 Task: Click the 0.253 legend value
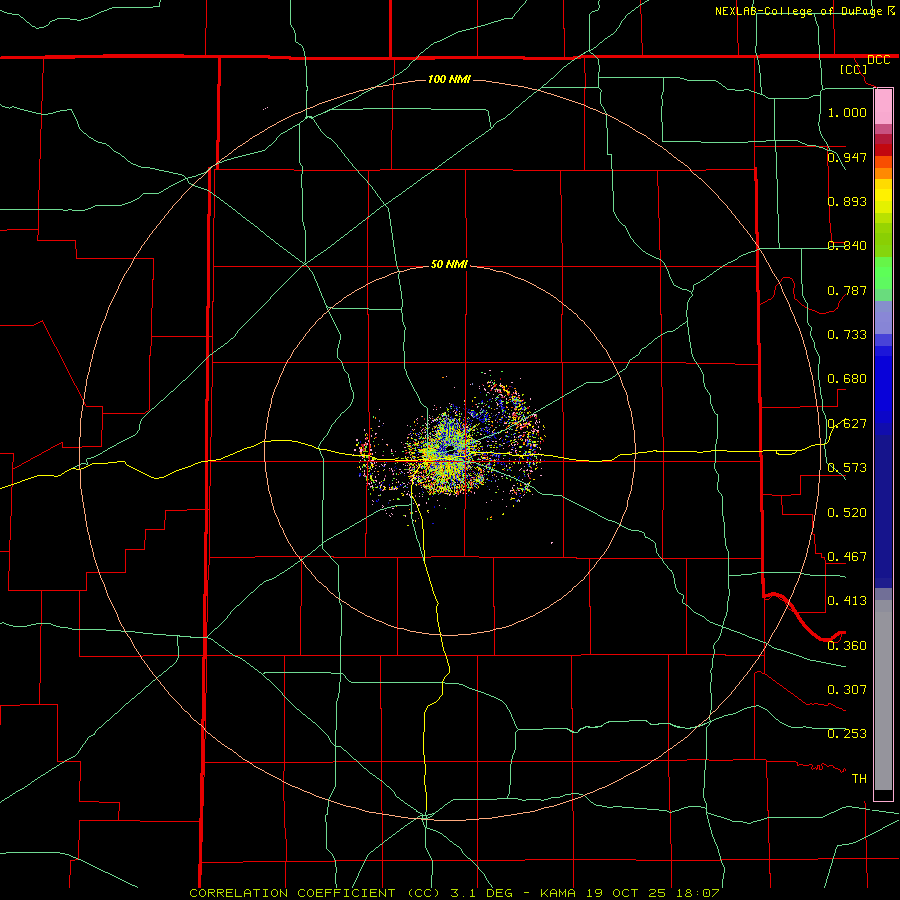[x=847, y=734]
